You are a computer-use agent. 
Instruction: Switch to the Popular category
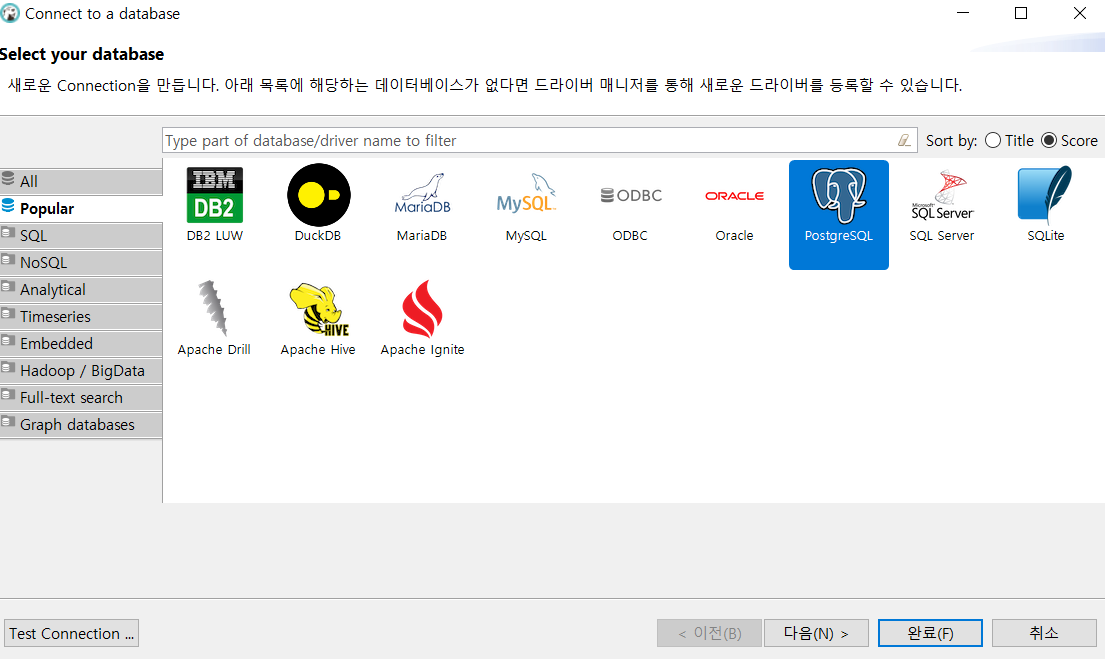pos(81,209)
